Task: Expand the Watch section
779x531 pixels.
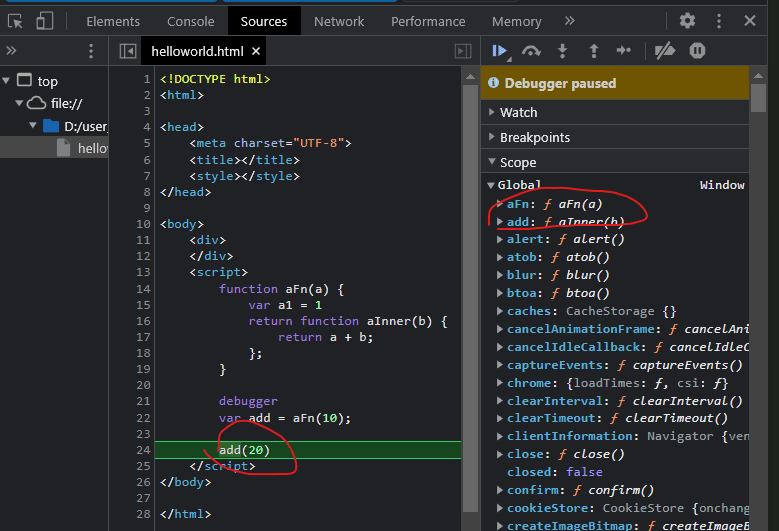Action: 518,113
